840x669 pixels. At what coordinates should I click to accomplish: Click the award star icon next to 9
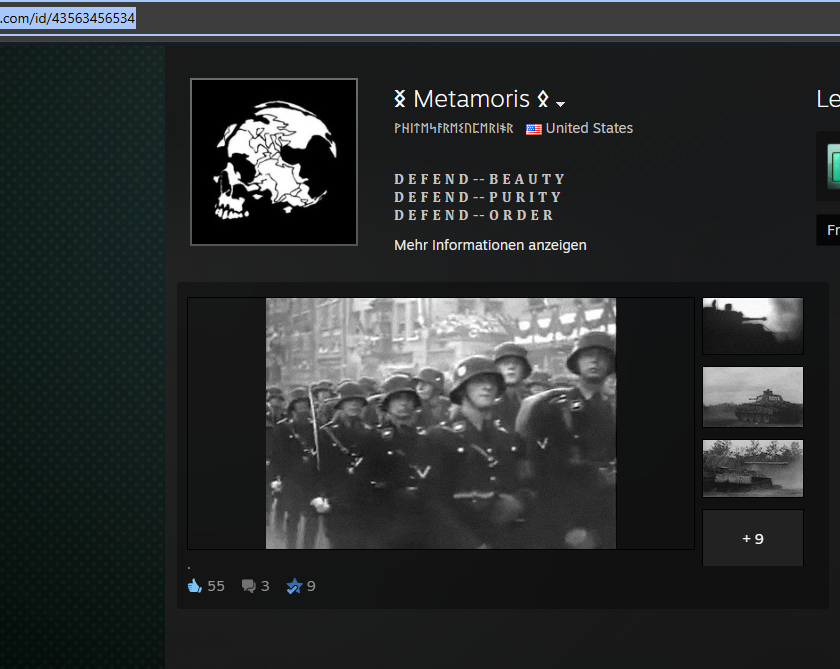tap(294, 586)
